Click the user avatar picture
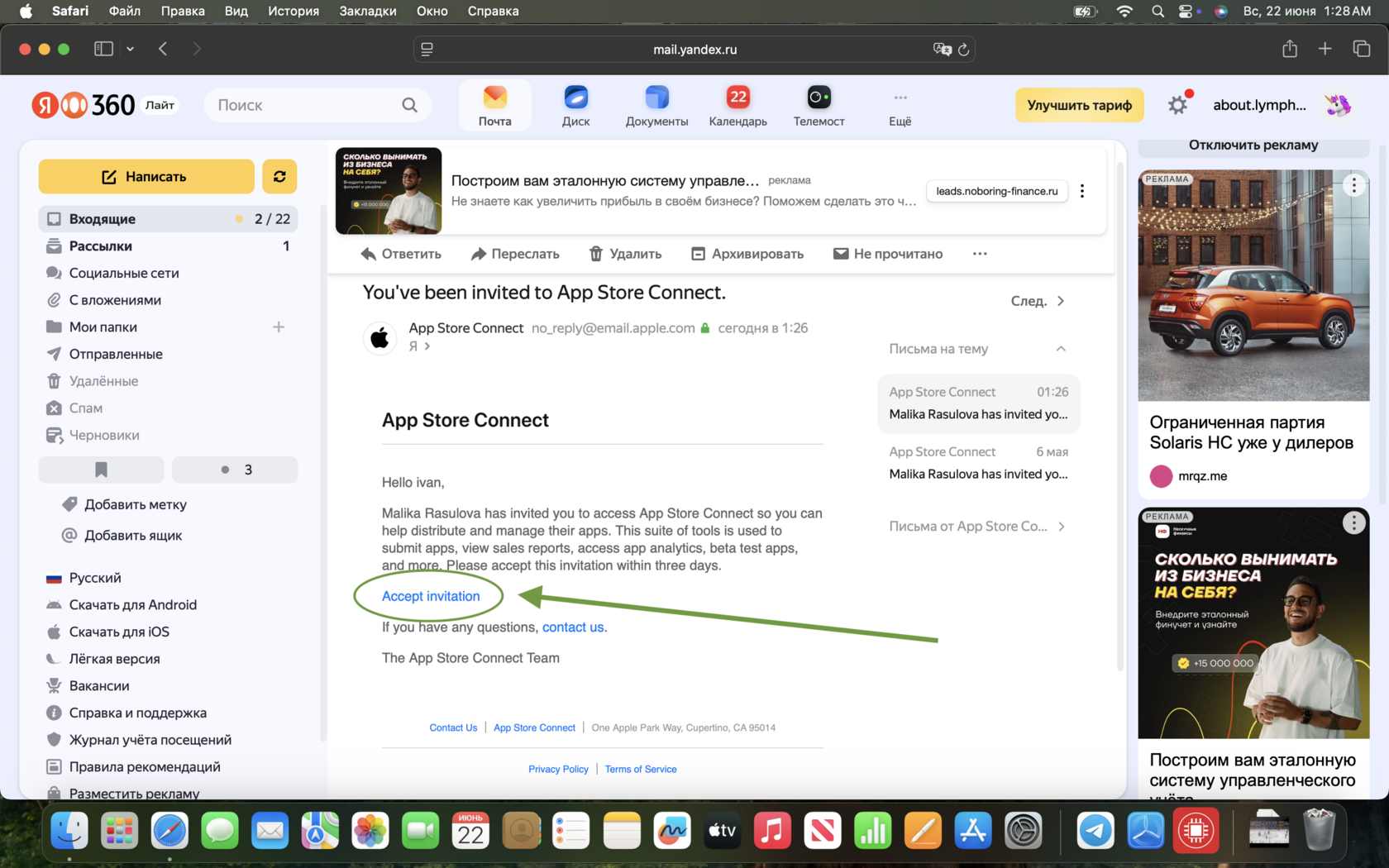The image size is (1389, 868). [x=1338, y=105]
